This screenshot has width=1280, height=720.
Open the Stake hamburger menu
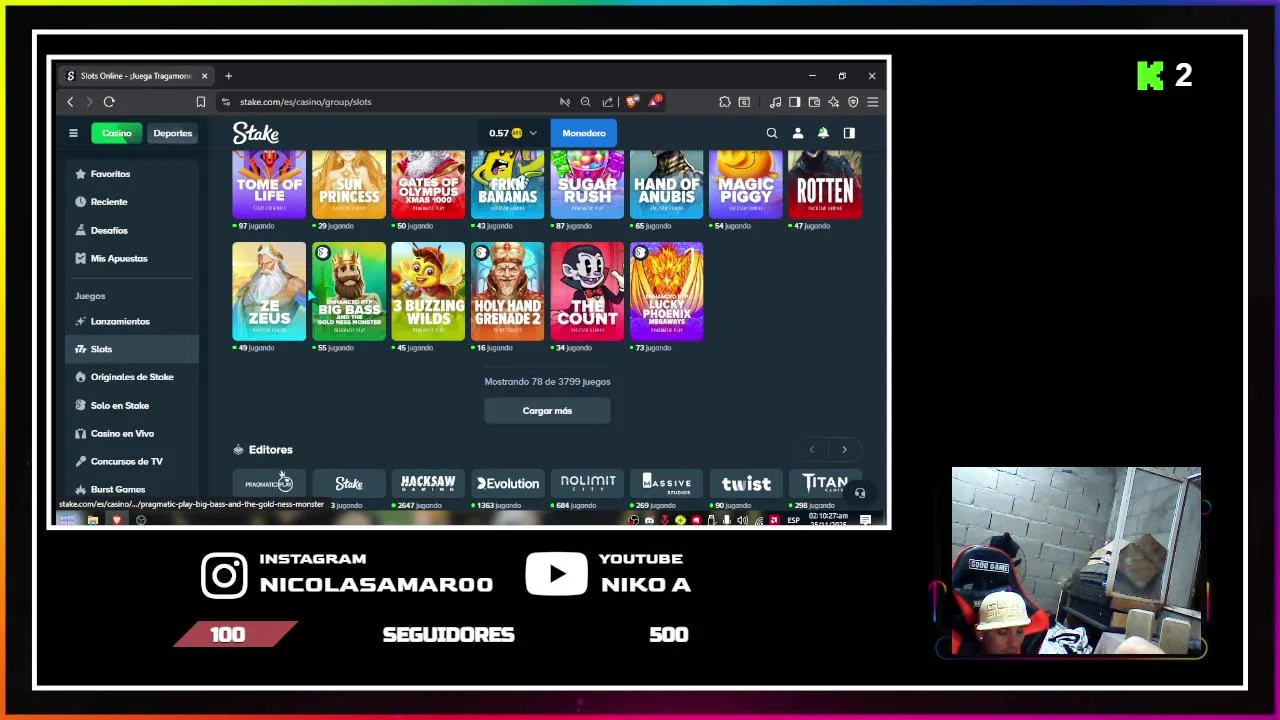(x=73, y=133)
